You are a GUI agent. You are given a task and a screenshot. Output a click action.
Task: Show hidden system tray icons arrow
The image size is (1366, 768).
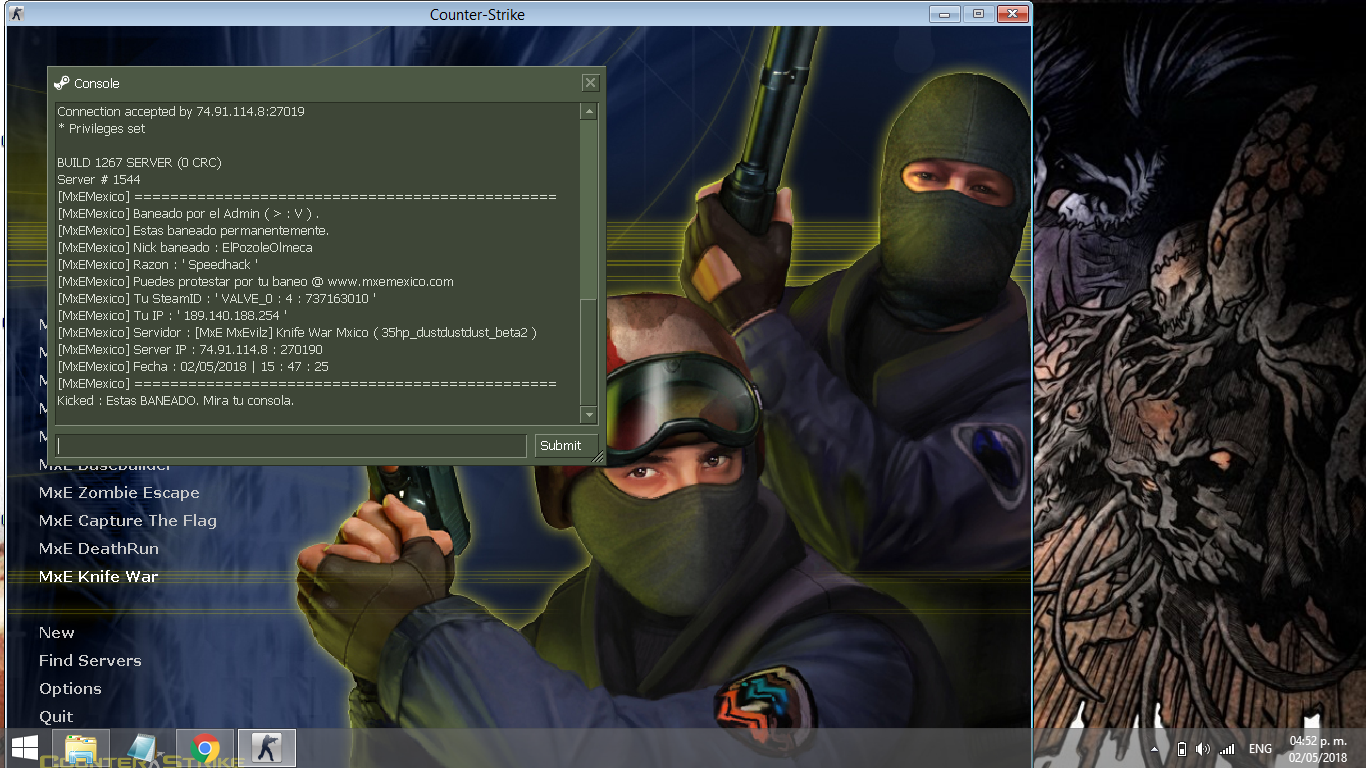pyautogui.click(x=1155, y=749)
